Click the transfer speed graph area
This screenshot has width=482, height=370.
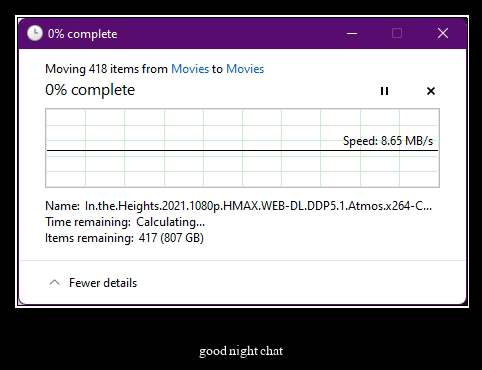pyautogui.click(x=242, y=148)
